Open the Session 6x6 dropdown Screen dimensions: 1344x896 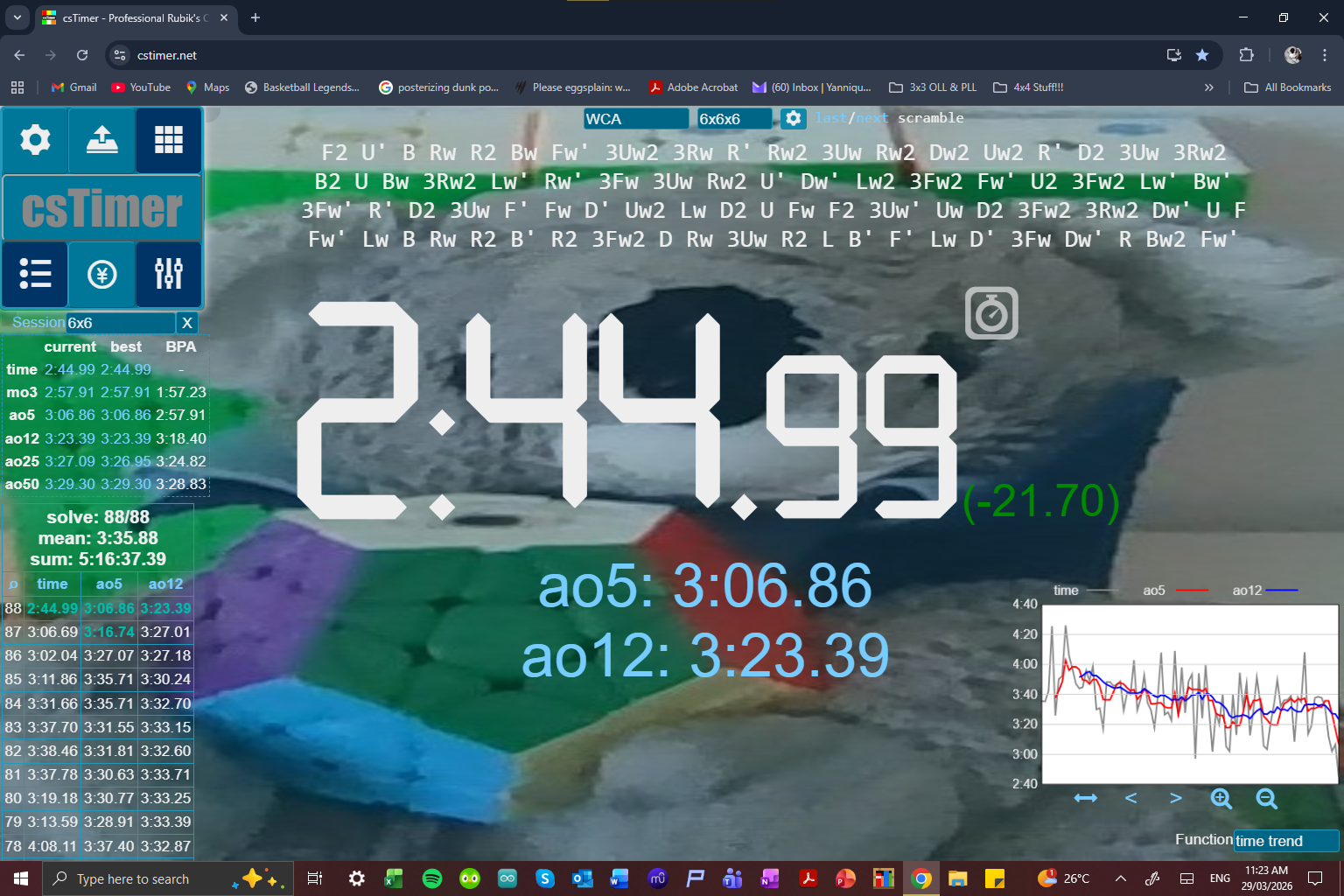pos(121,323)
